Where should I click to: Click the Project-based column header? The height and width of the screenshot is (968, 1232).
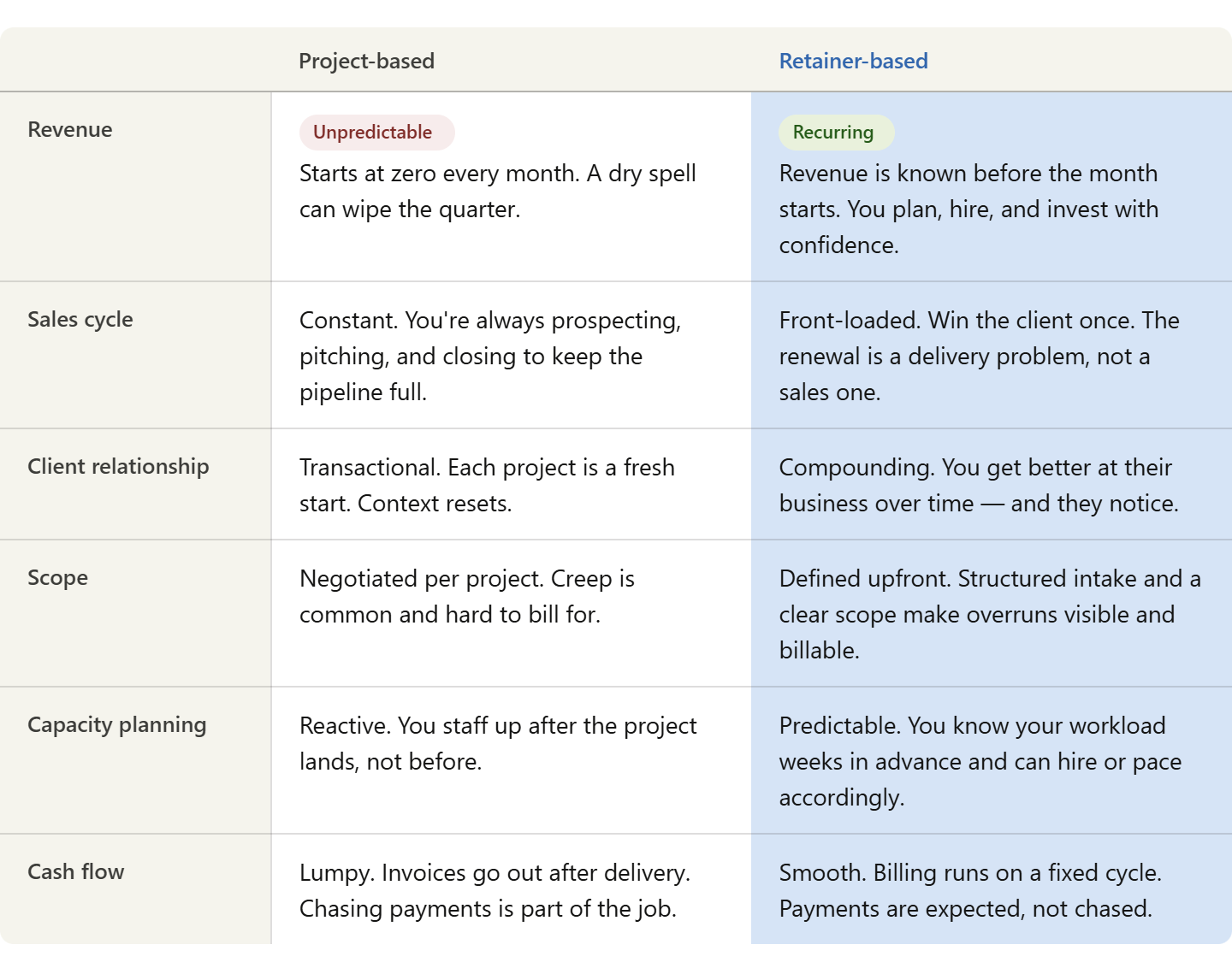coord(366,61)
